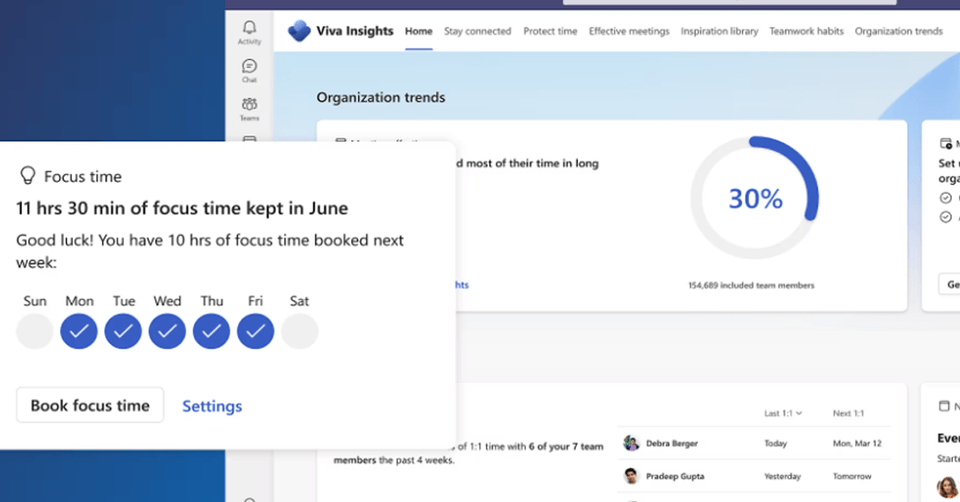
Task: Click Debra Berger's avatar
Action: pyautogui.click(x=631, y=443)
